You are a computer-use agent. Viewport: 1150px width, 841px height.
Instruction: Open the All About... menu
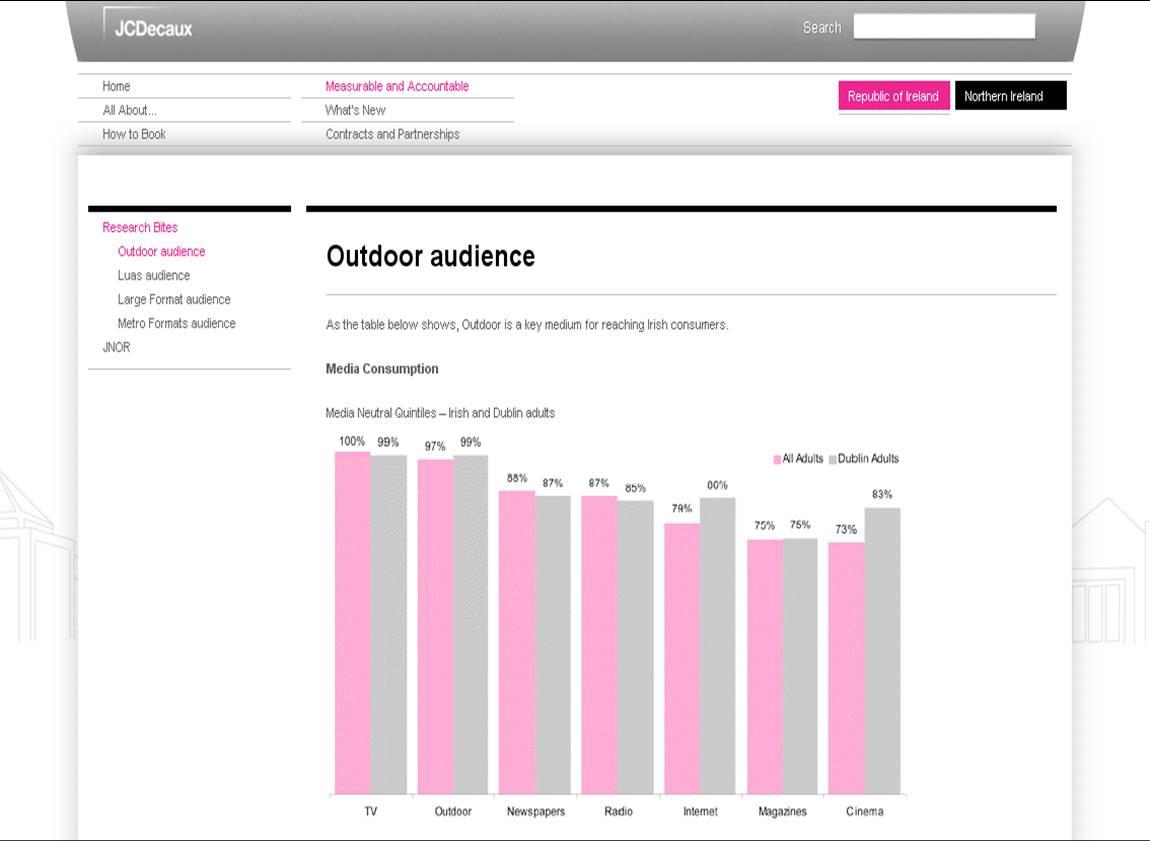tap(130, 110)
